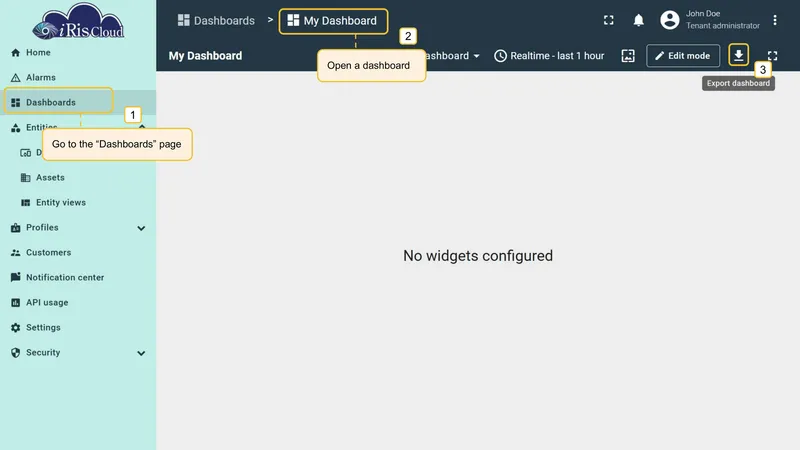Open the Alarms section

(78, 78)
